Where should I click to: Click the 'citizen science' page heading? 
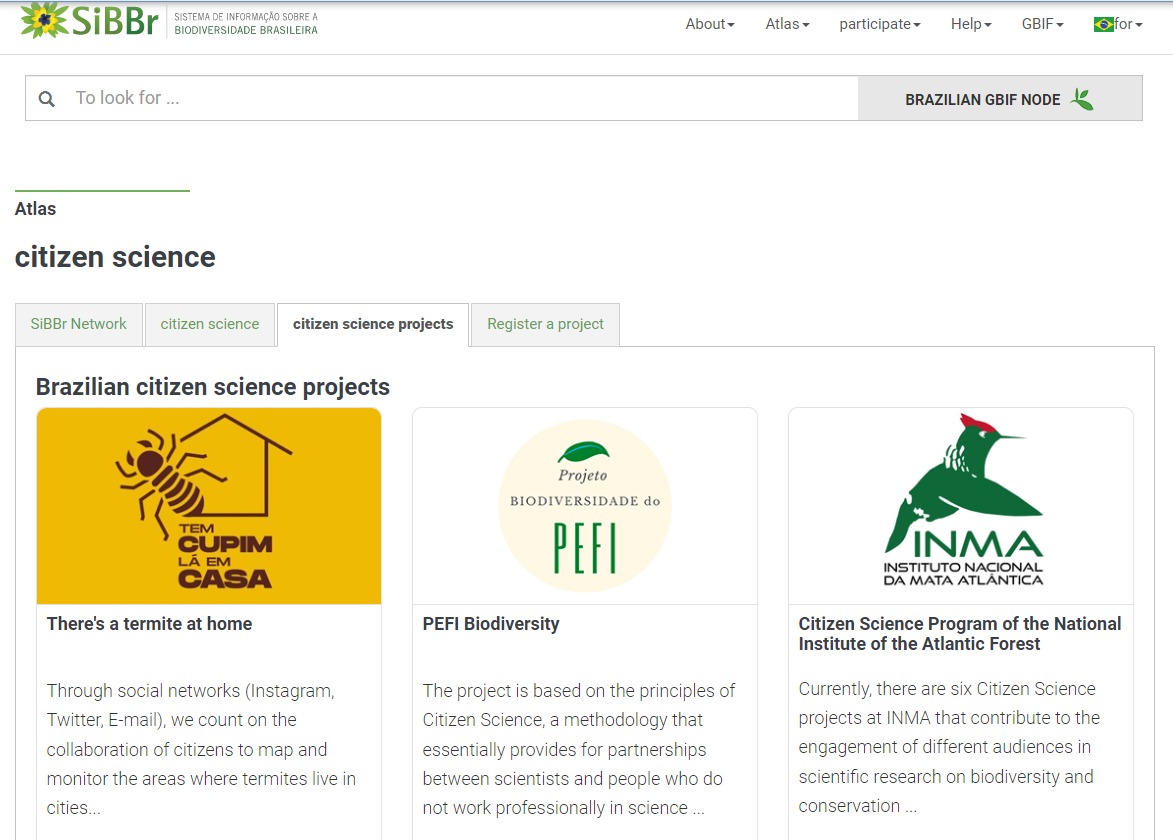115,257
